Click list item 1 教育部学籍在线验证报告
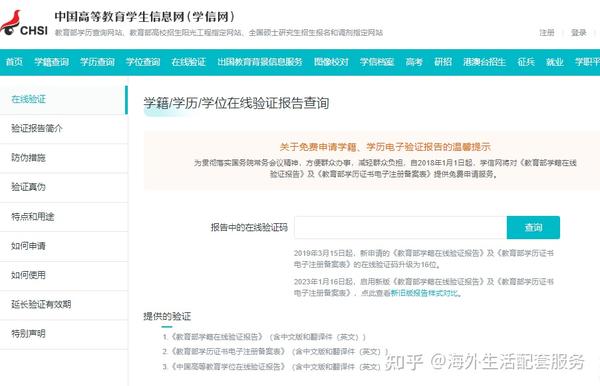 [x=264, y=337]
